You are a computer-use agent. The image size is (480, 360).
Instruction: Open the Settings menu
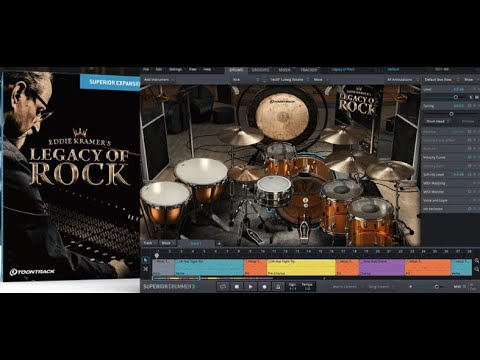[176, 69]
